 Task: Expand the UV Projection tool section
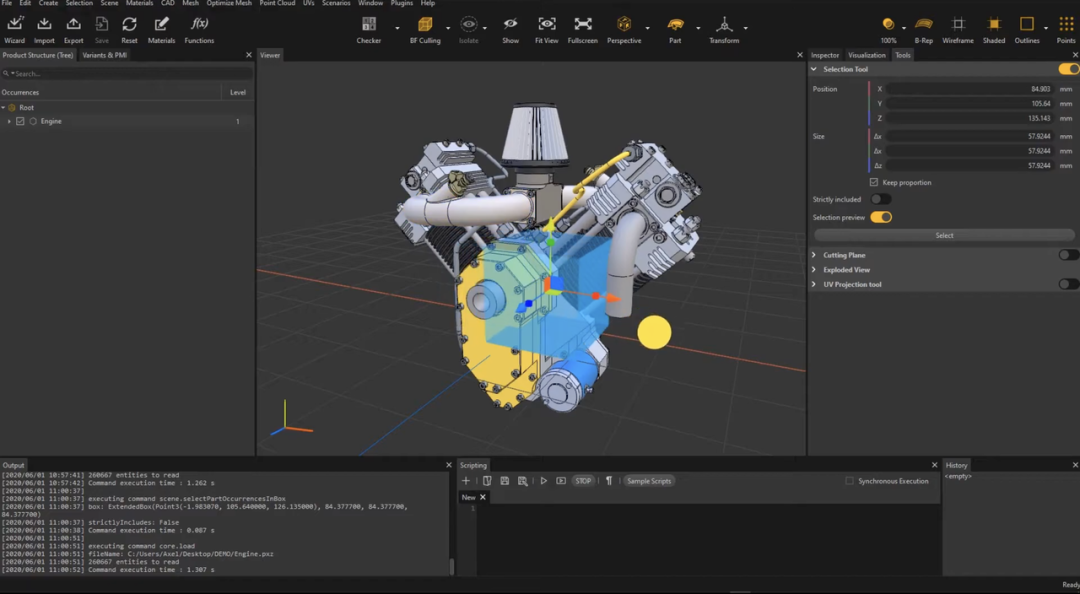[814, 285]
